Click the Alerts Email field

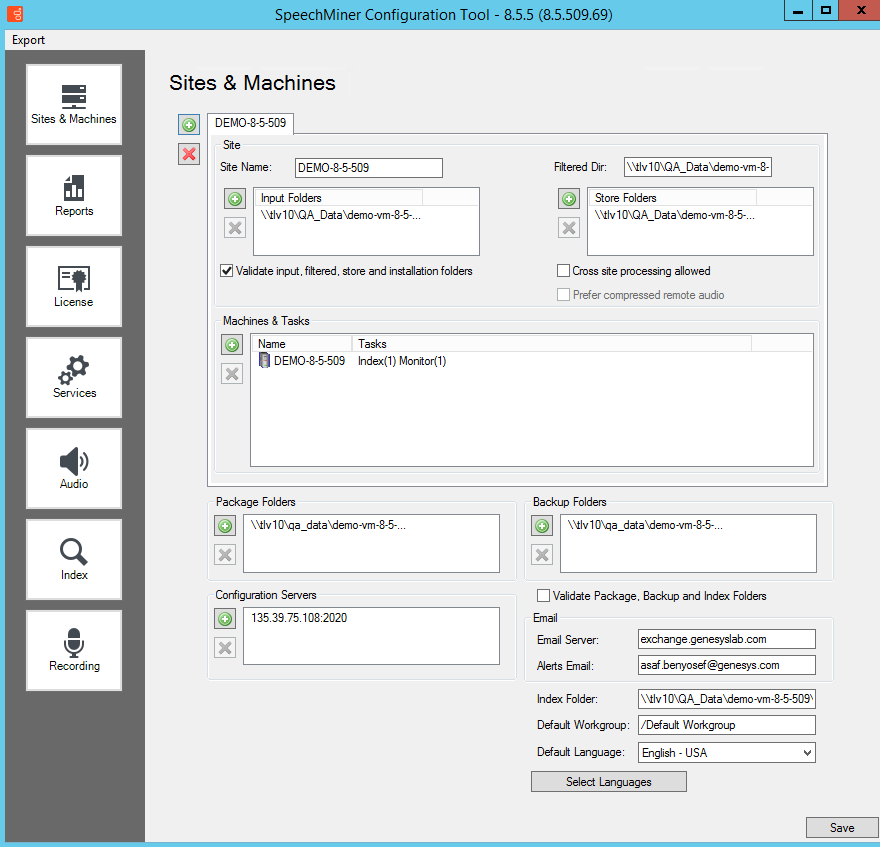pos(727,665)
